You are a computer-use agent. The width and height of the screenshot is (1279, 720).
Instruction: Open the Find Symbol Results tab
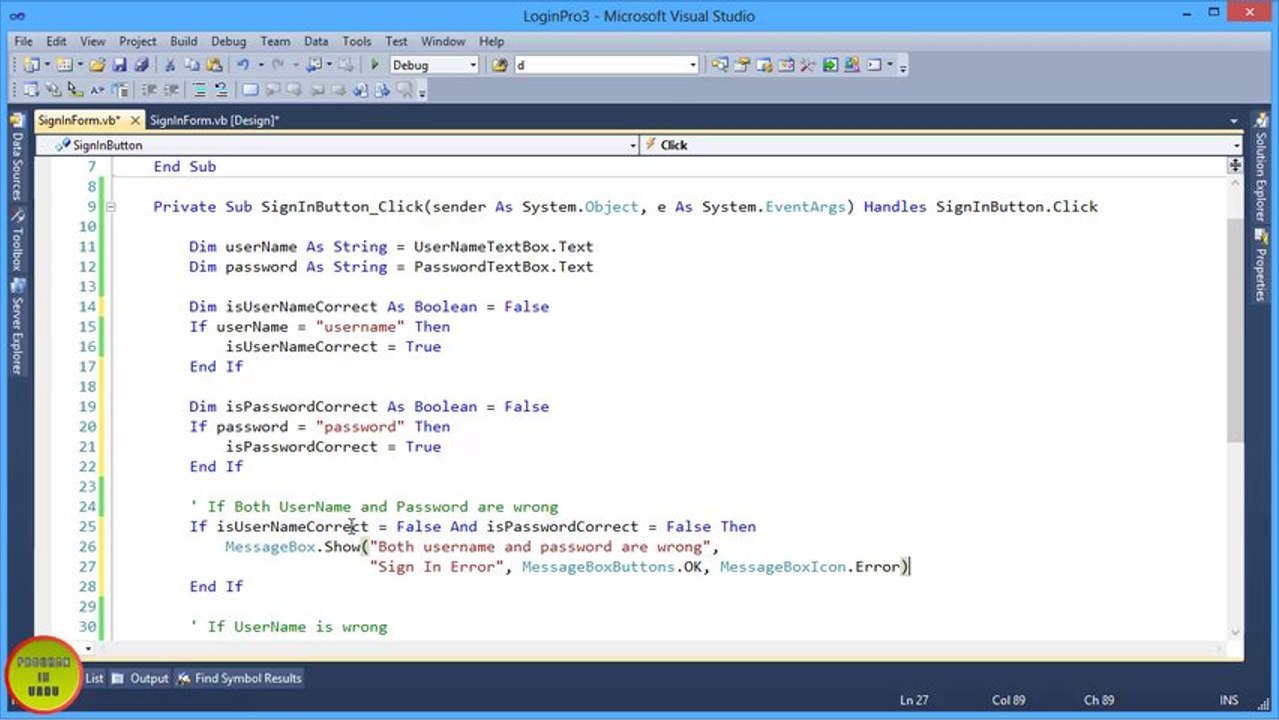pos(239,678)
